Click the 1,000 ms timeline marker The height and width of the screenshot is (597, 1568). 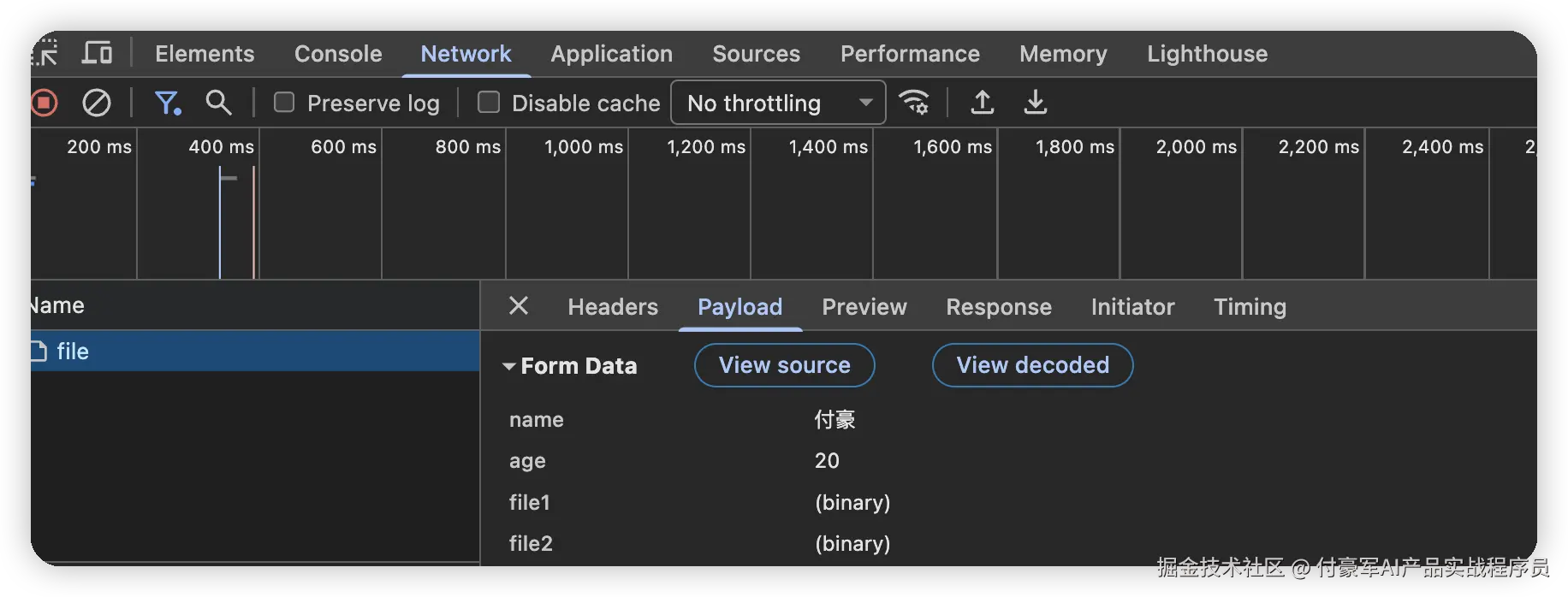click(584, 146)
